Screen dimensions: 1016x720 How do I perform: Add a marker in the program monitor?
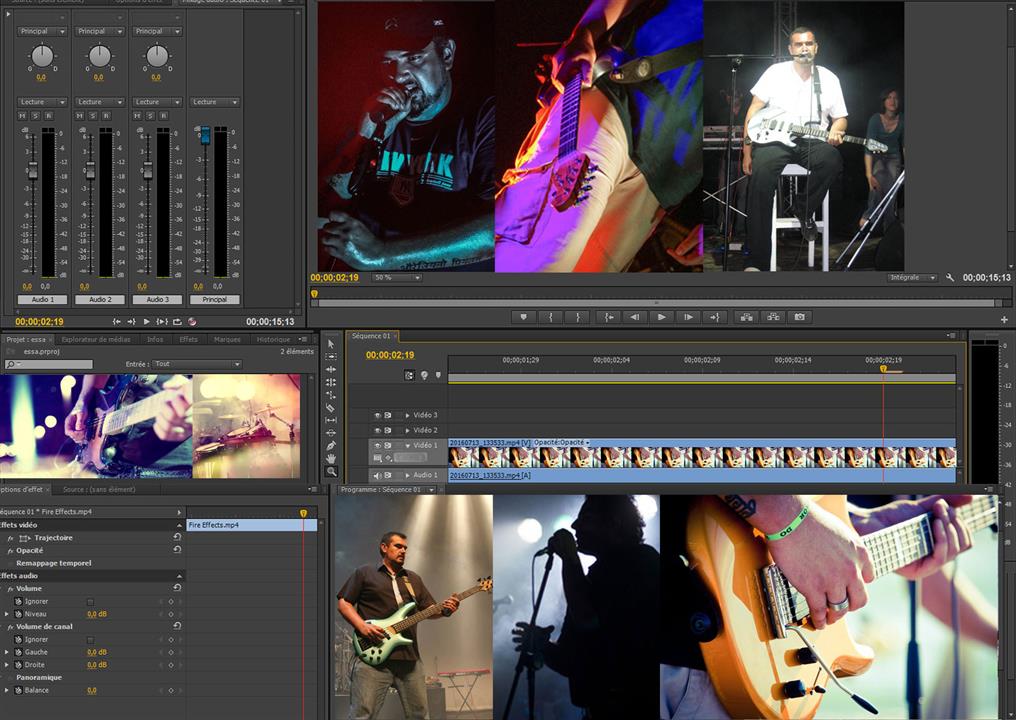pyautogui.click(x=524, y=317)
